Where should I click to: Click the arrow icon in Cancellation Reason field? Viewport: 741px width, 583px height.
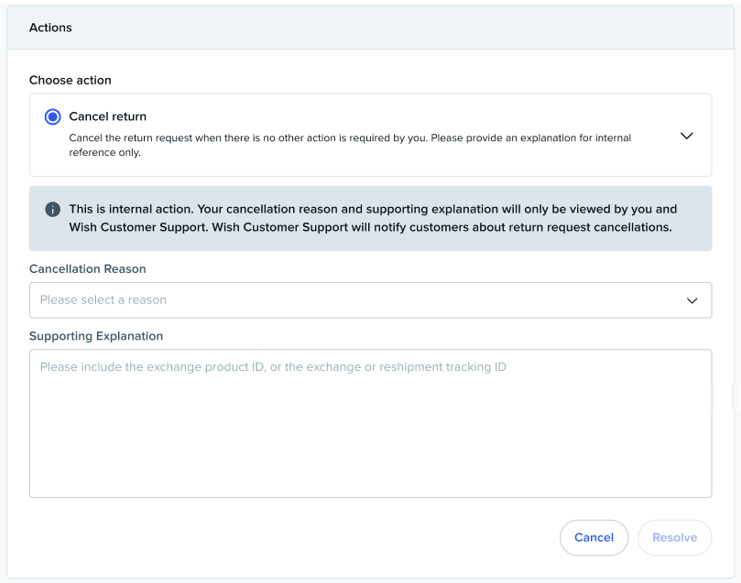(691, 300)
